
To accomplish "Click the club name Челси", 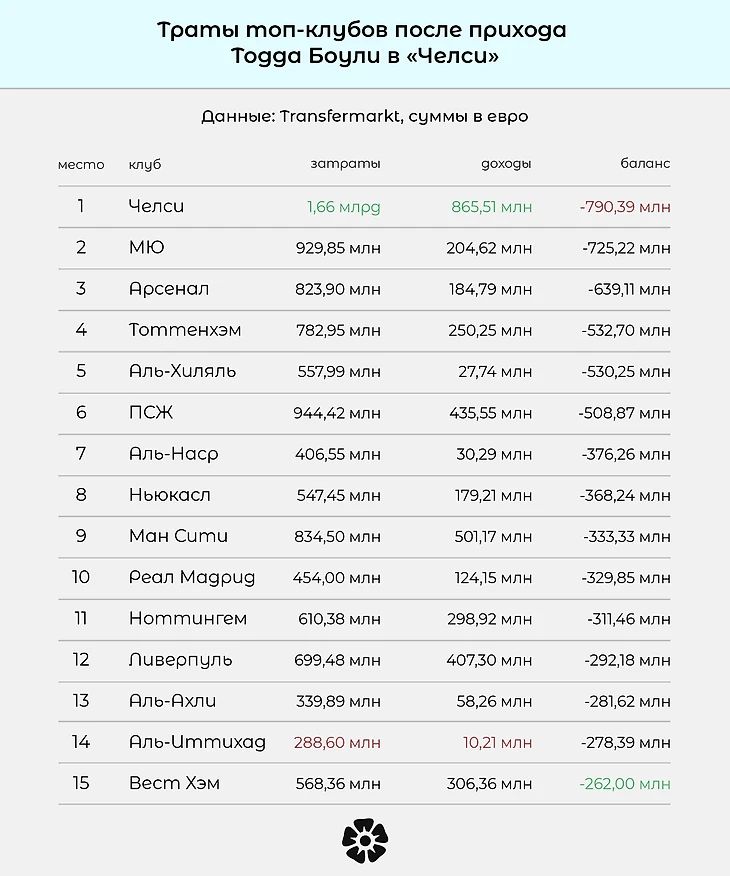I will coord(156,206).
